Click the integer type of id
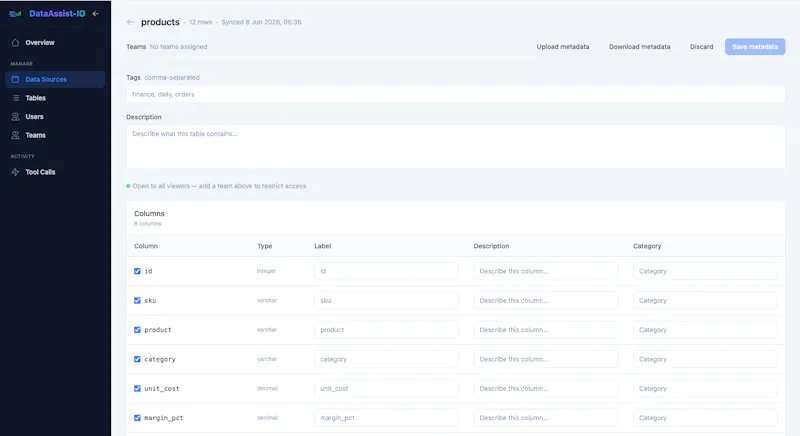Viewport: 800px width, 436px height. 266,271
